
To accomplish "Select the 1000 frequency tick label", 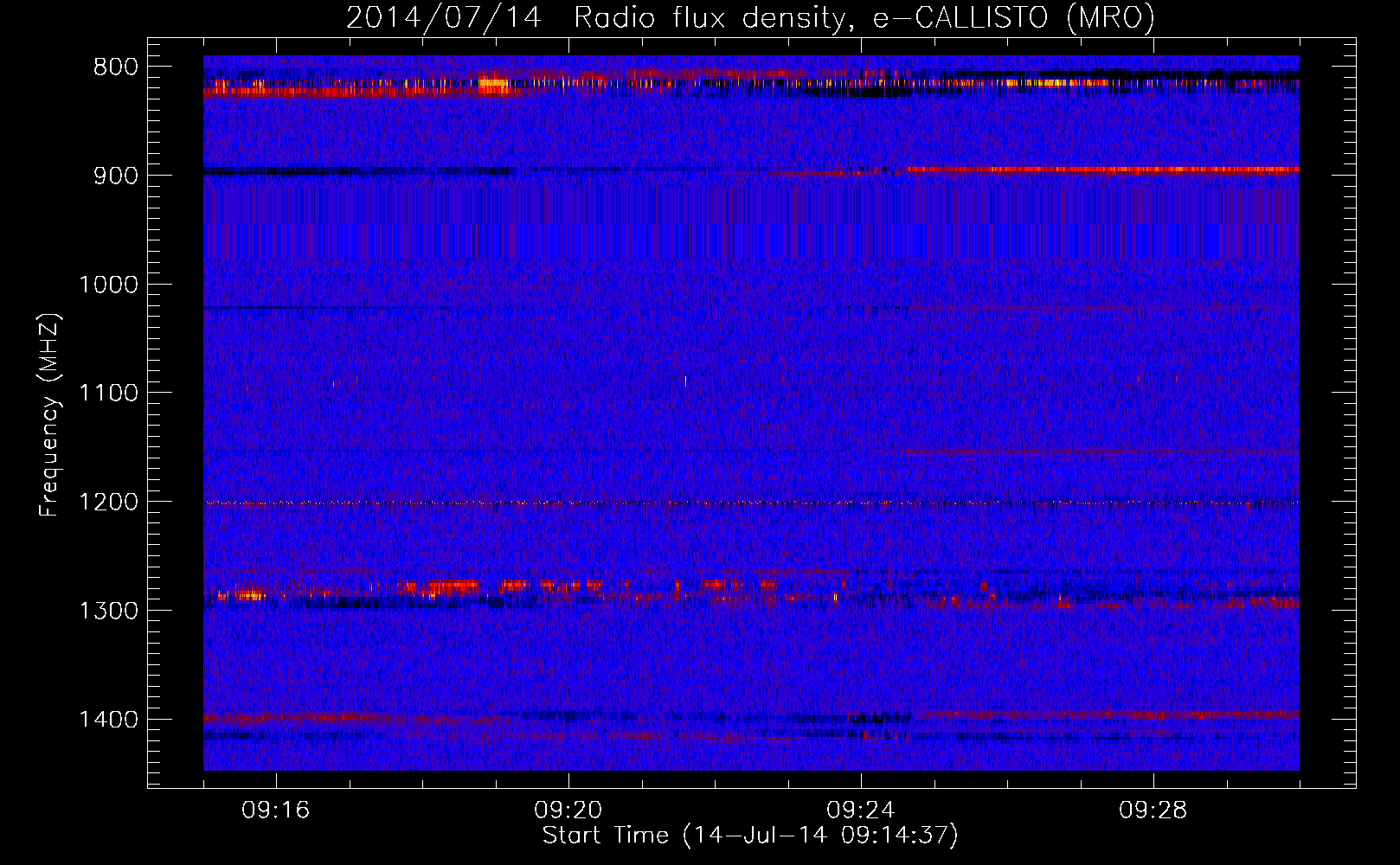I will click(x=108, y=285).
